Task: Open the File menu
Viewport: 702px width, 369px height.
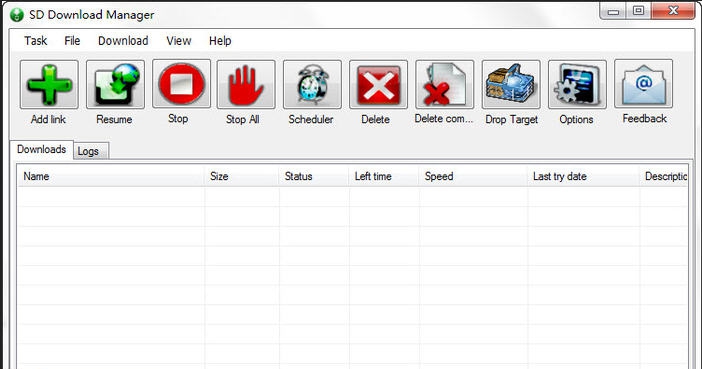Action: click(x=72, y=41)
